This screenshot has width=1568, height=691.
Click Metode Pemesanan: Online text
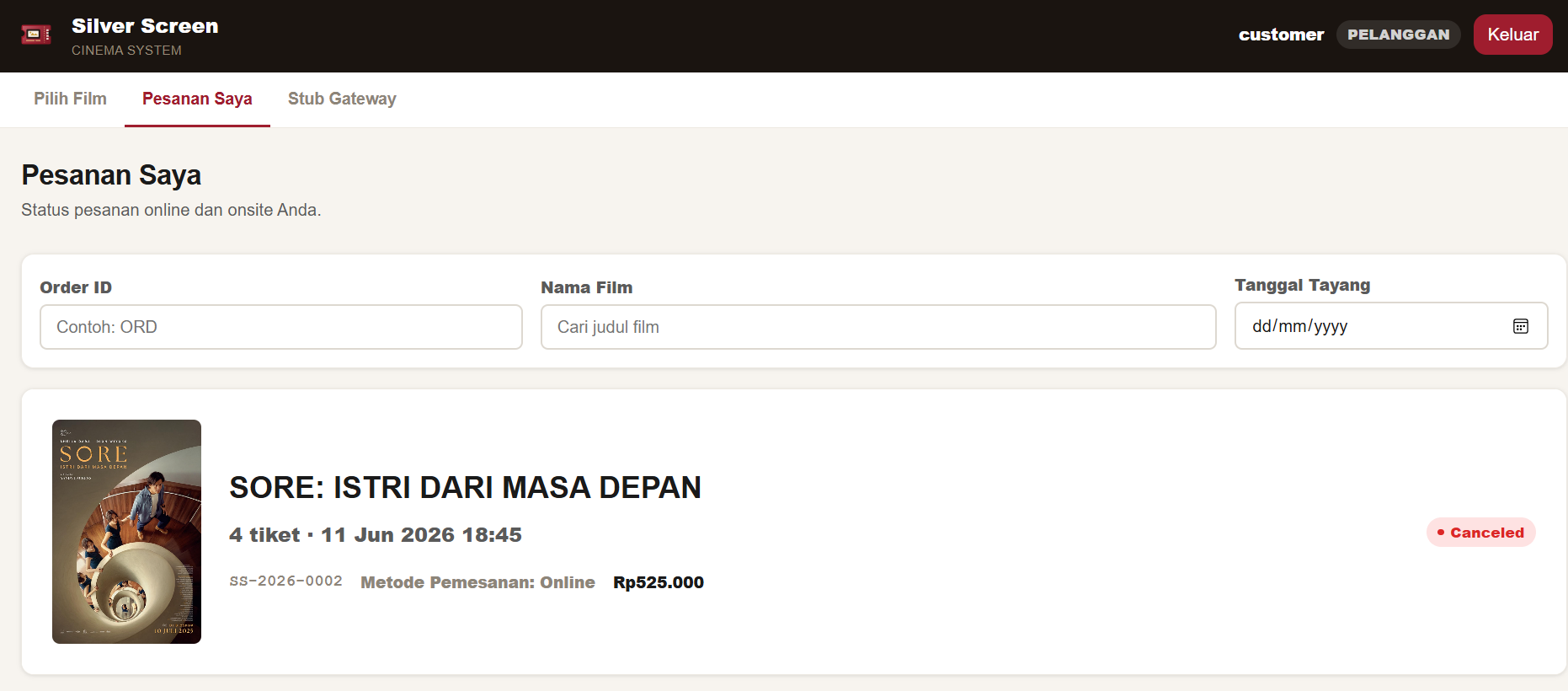pos(477,582)
